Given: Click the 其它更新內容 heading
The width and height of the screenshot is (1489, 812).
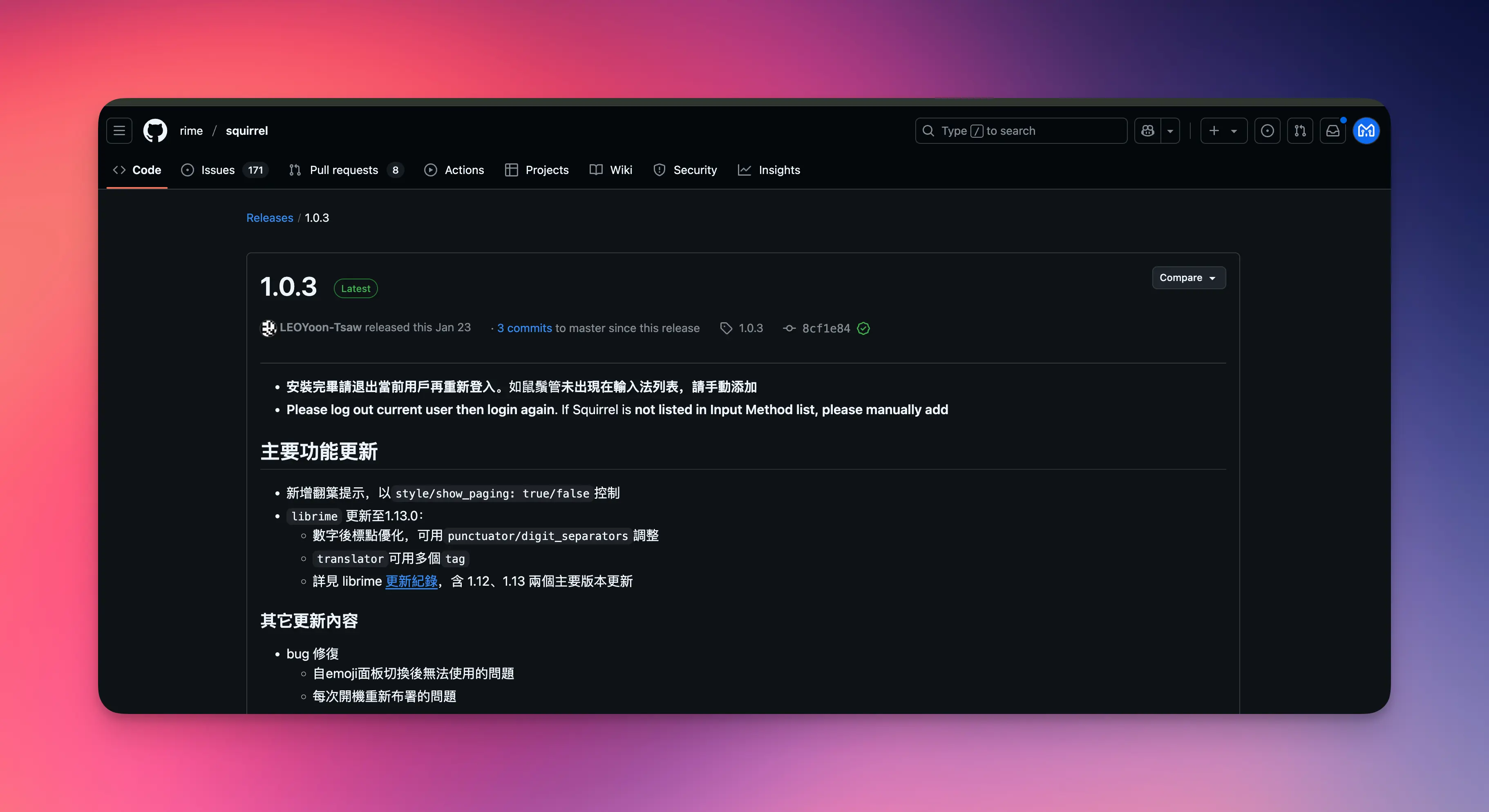Looking at the screenshot, I should [x=309, y=621].
